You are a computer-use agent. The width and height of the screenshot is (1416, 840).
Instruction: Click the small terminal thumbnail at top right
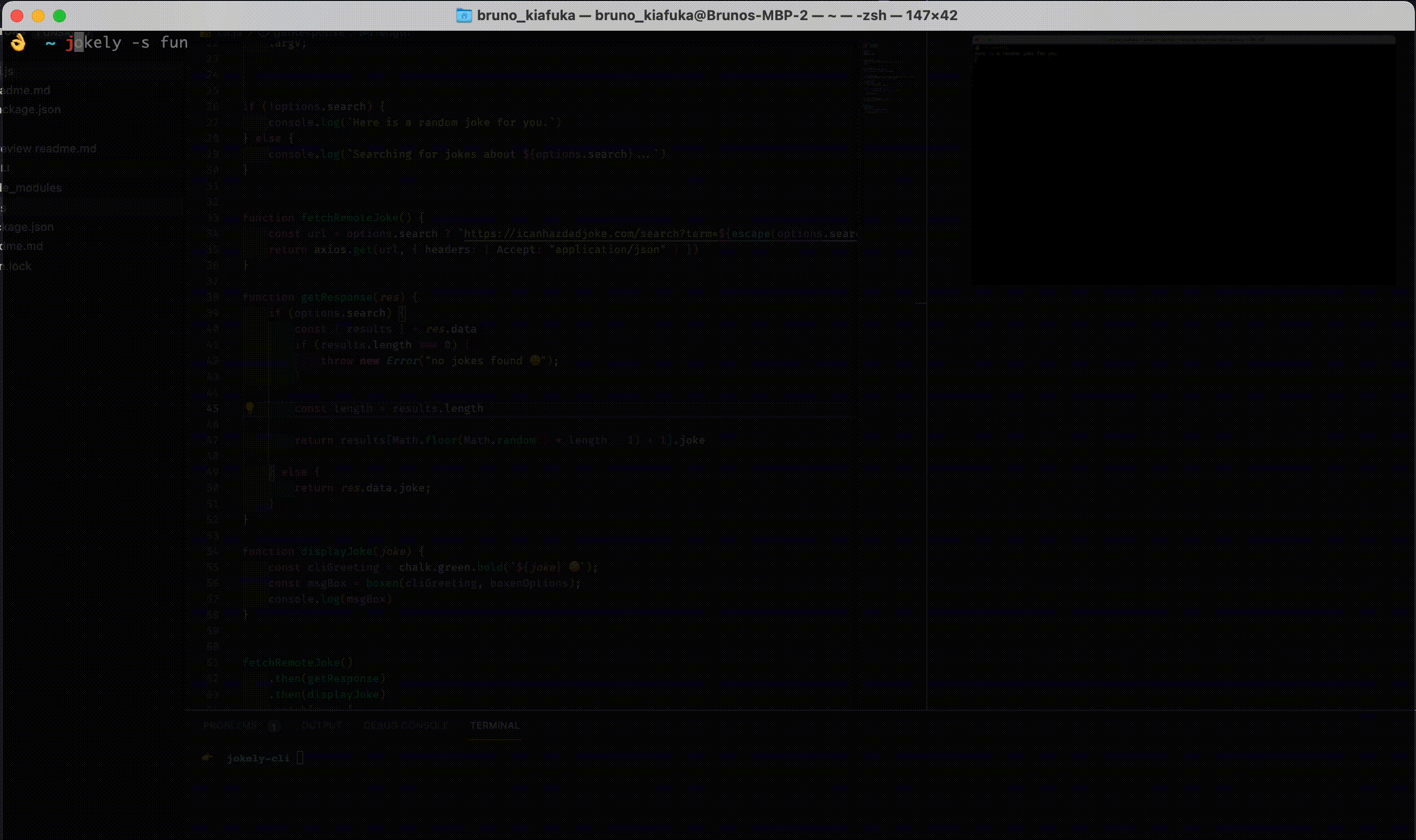coord(1184,162)
